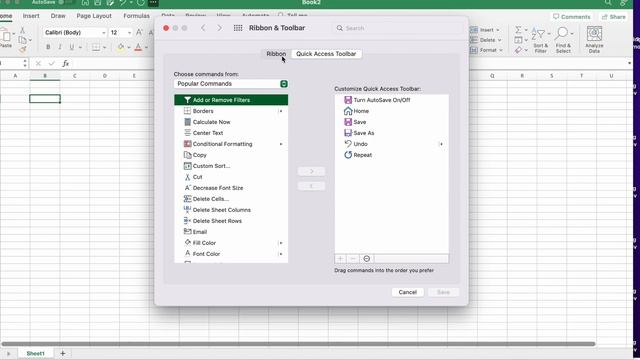The height and width of the screenshot is (360, 640).
Task: Expand the Fill Color submenu arrow
Action: [x=280, y=243]
